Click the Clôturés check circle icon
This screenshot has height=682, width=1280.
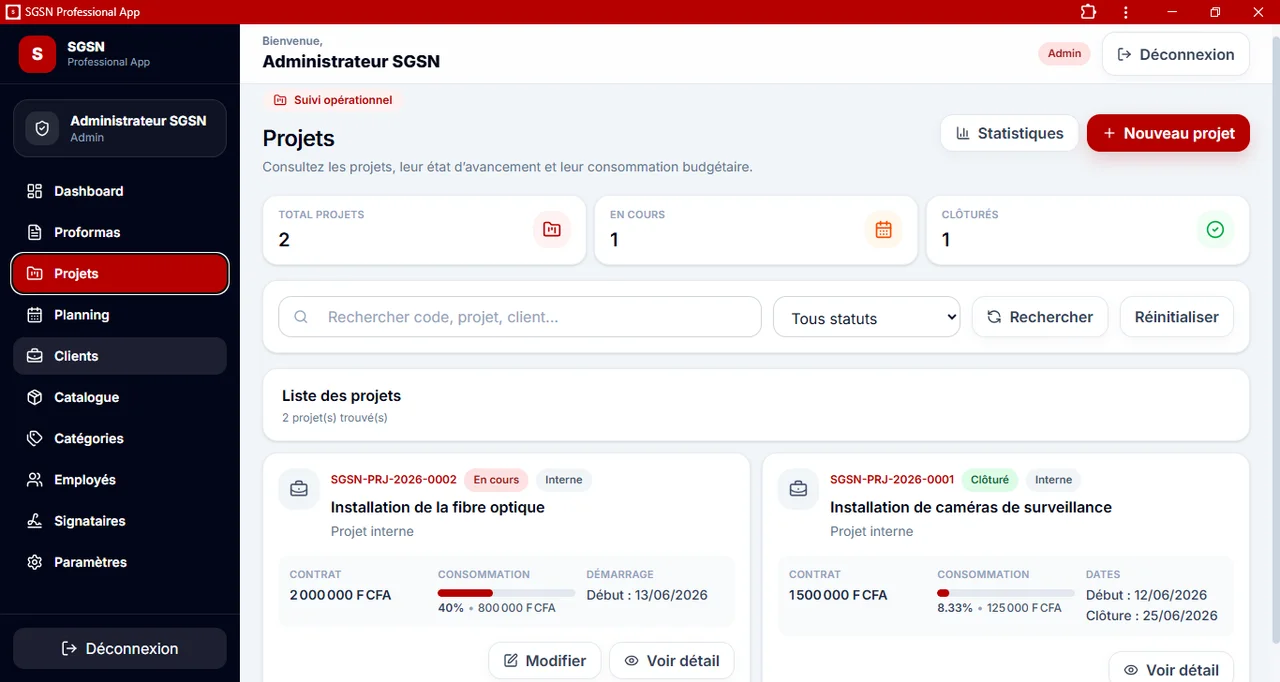[1215, 230]
